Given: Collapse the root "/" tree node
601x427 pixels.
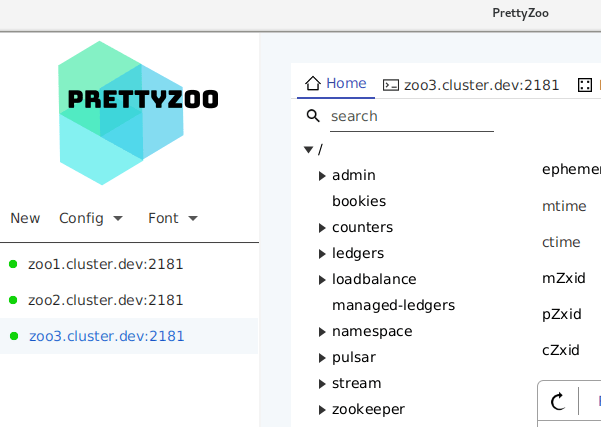Looking at the screenshot, I should 308,150.
